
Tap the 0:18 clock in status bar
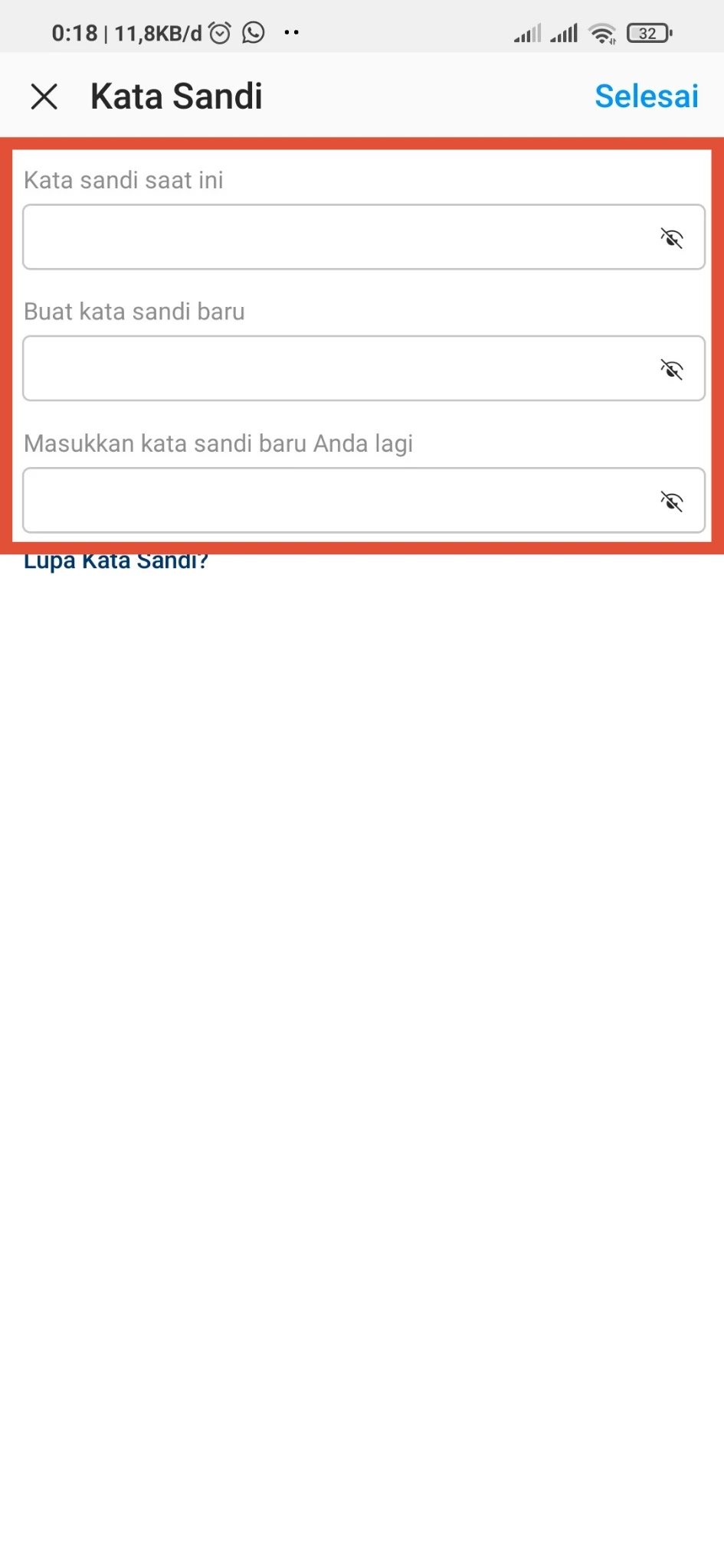[x=74, y=34]
